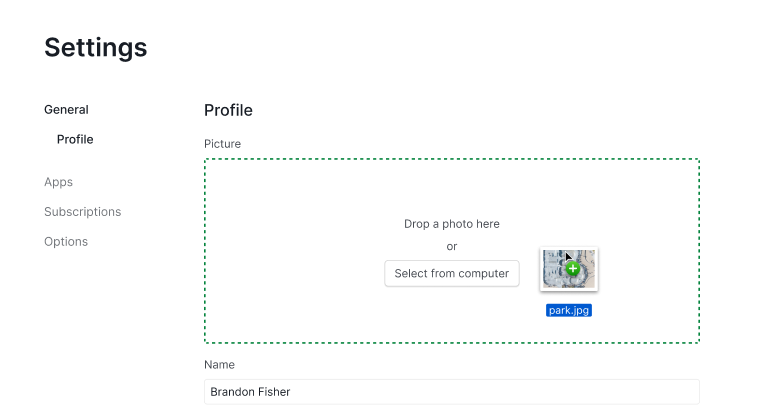Click the Name field label
760x412 pixels.
[x=220, y=364]
